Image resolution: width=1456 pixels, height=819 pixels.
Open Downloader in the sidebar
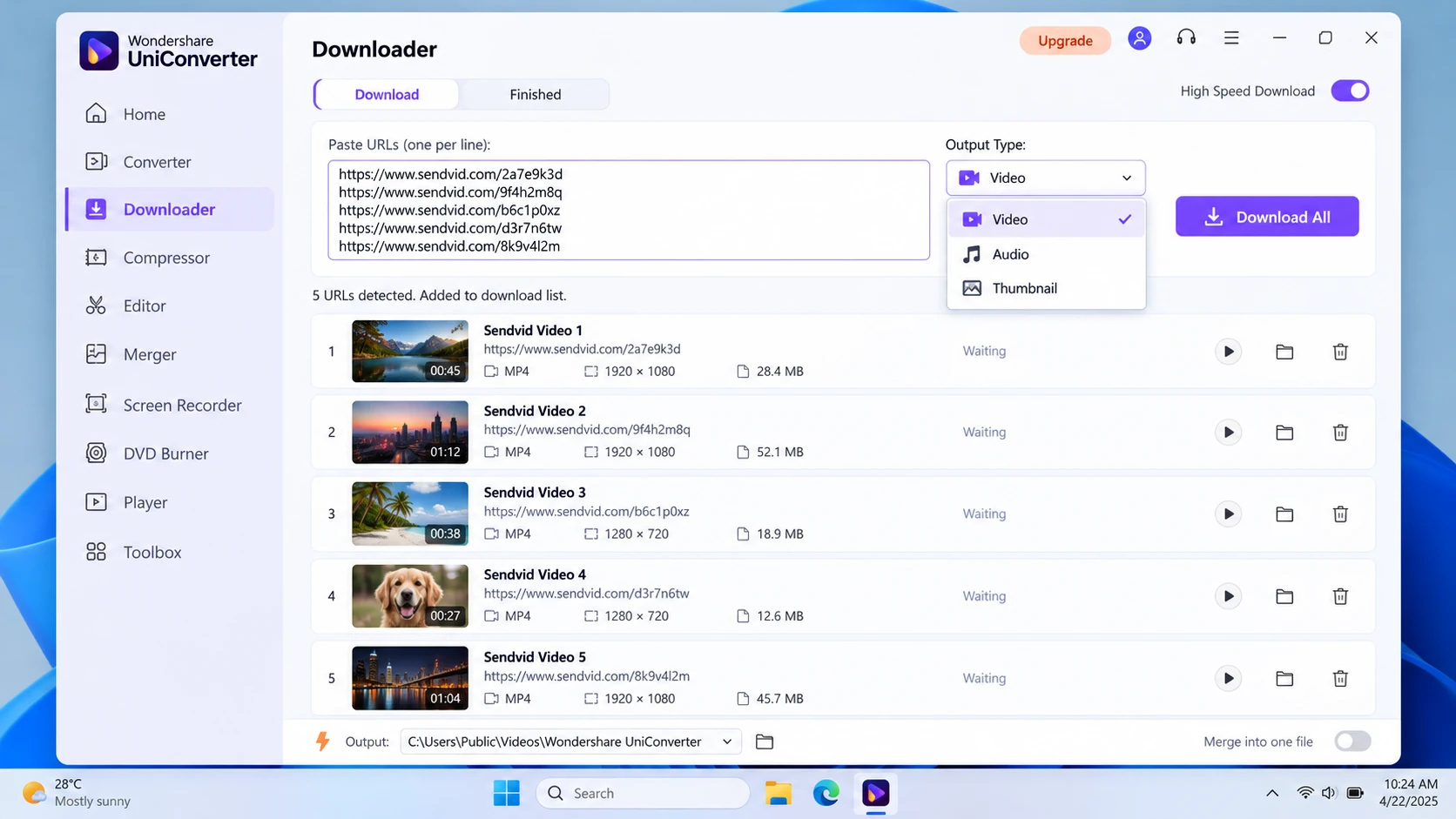170,210
